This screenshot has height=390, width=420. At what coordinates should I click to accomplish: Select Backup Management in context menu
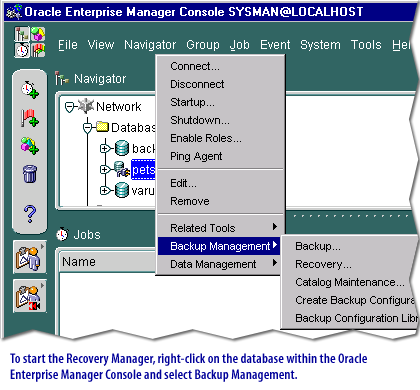220,246
